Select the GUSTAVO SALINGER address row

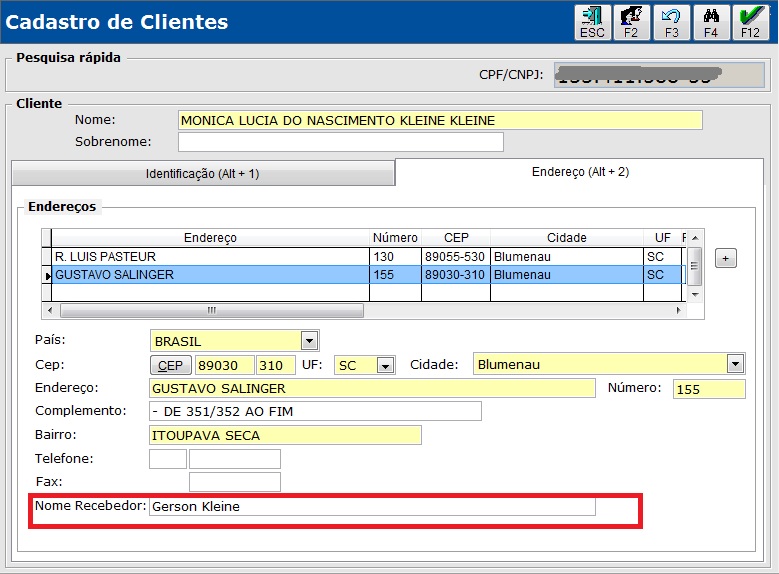pos(367,275)
